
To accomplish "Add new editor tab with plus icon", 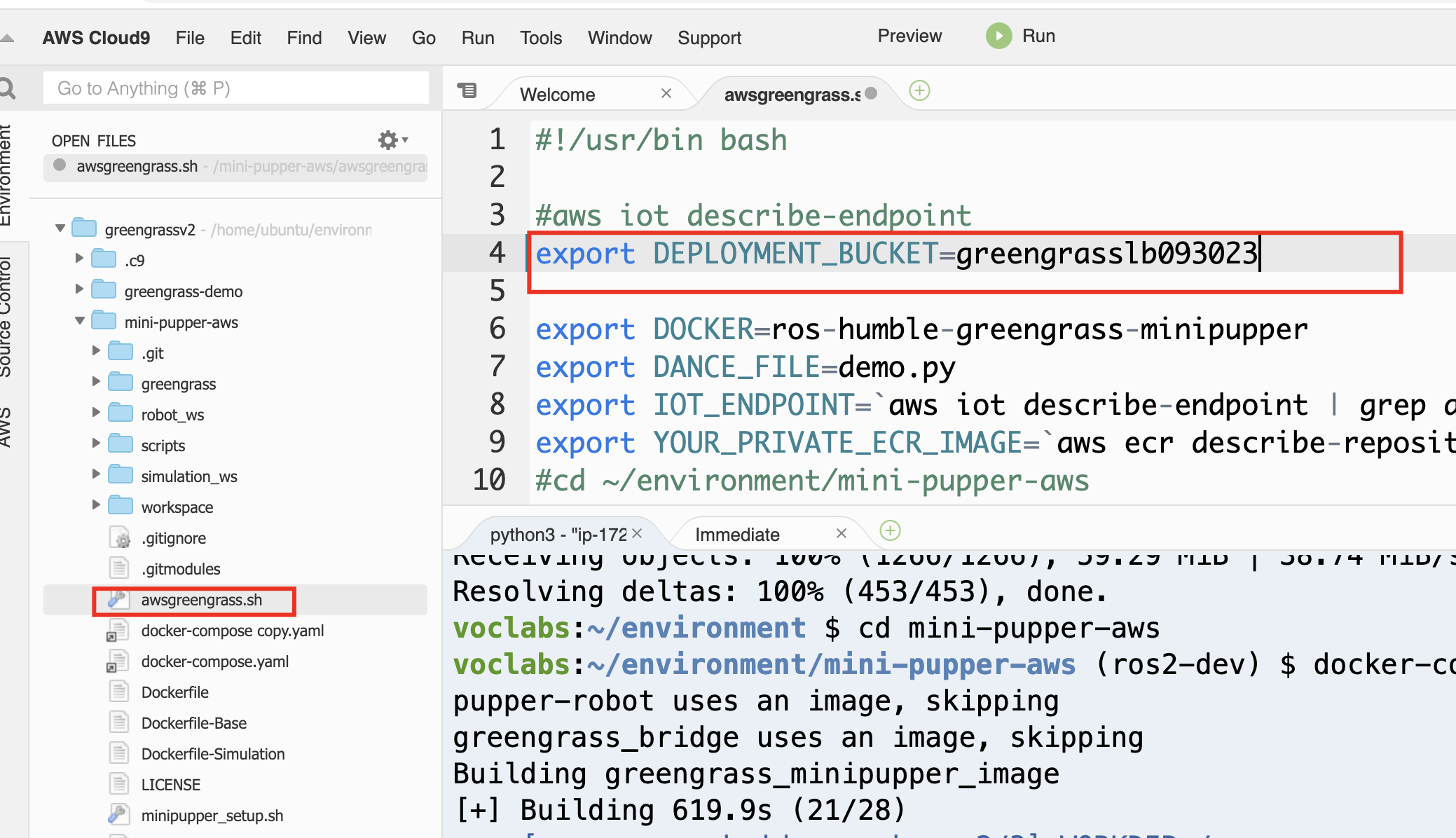I will [x=919, y=90].
